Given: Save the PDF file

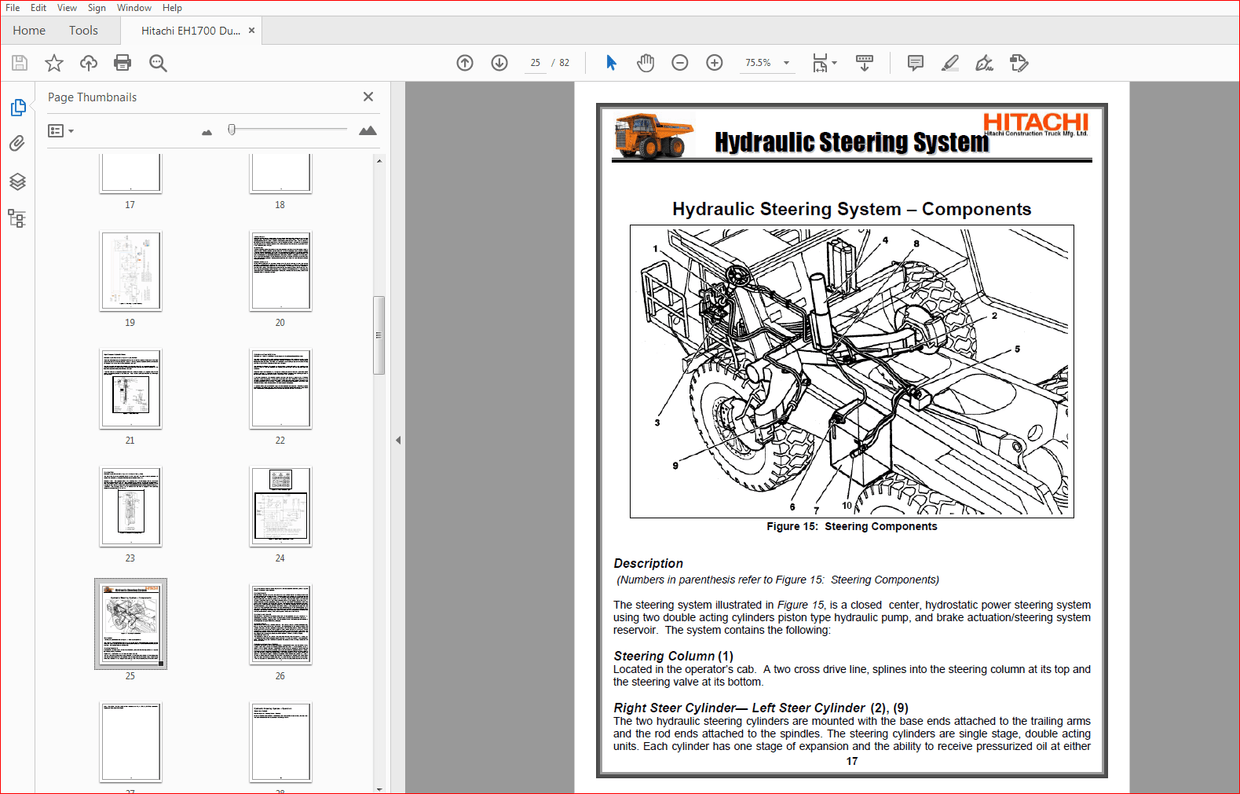Looking at the screenshot, I should click(x=19, y=62).
